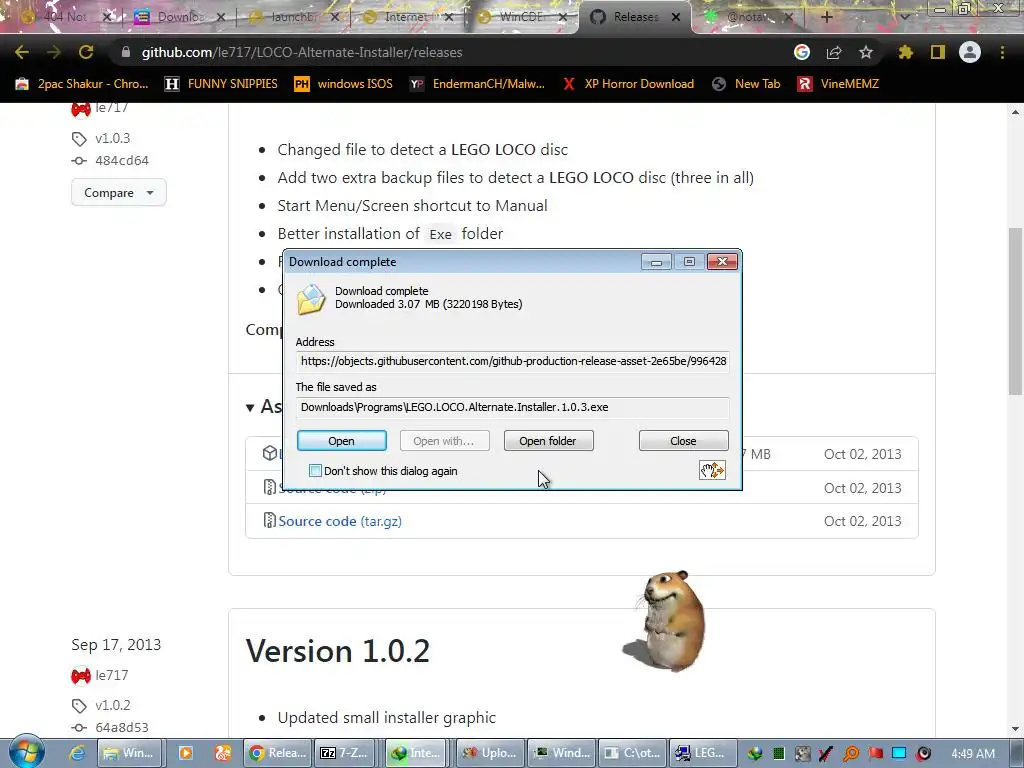Click the envelope folder icon in the dialog
The image size is (1024, 768).
312,299
